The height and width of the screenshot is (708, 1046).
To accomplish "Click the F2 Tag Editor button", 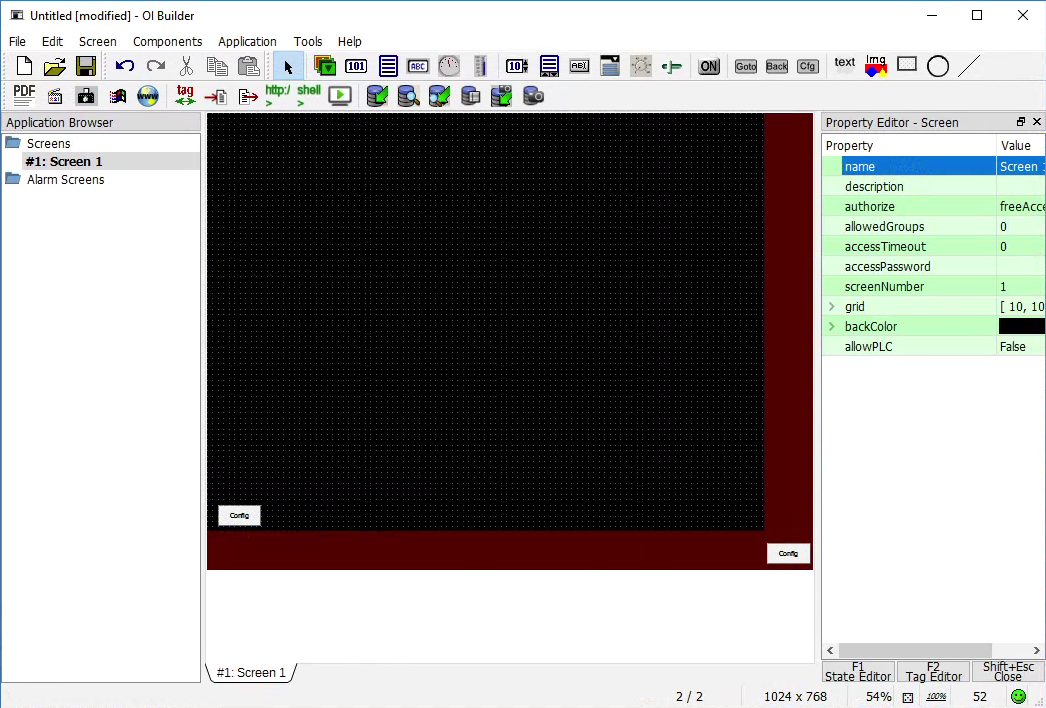I will point(933,672).
